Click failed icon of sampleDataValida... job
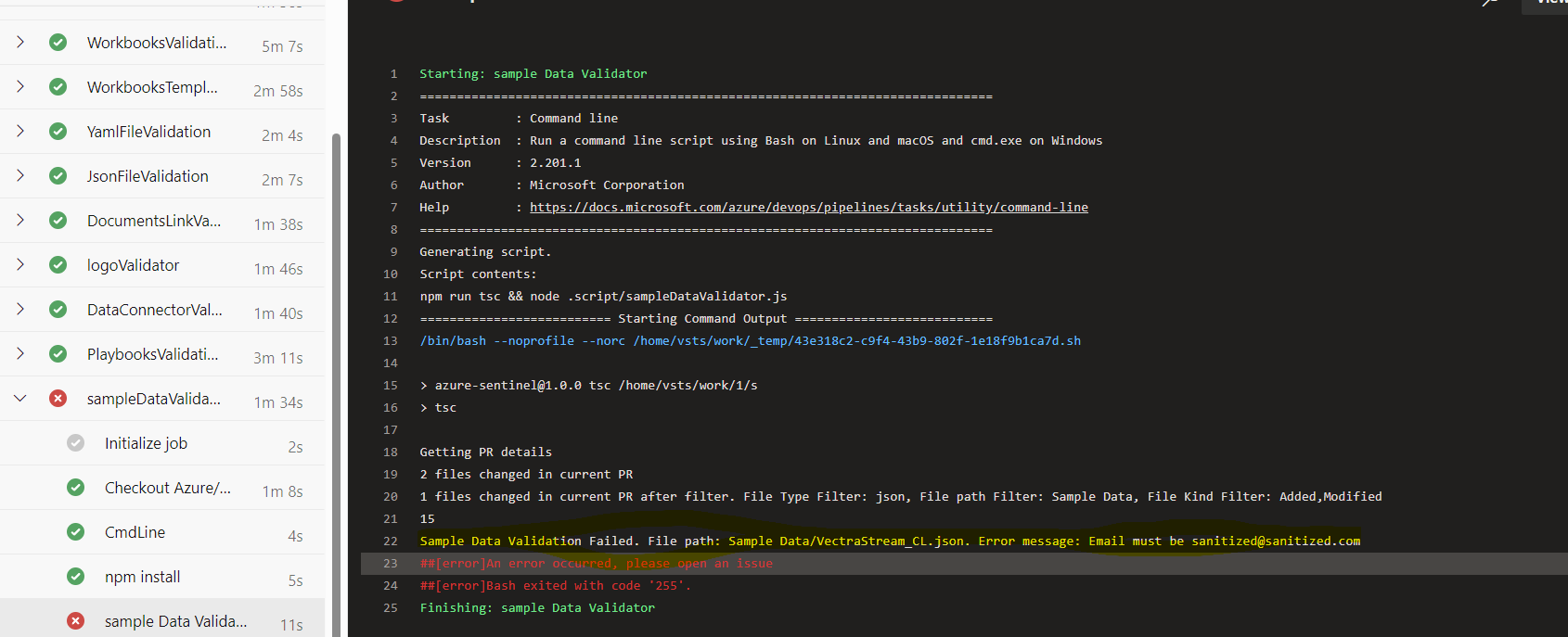Viewport: 1568px width, 637px height. coord(58,398)
